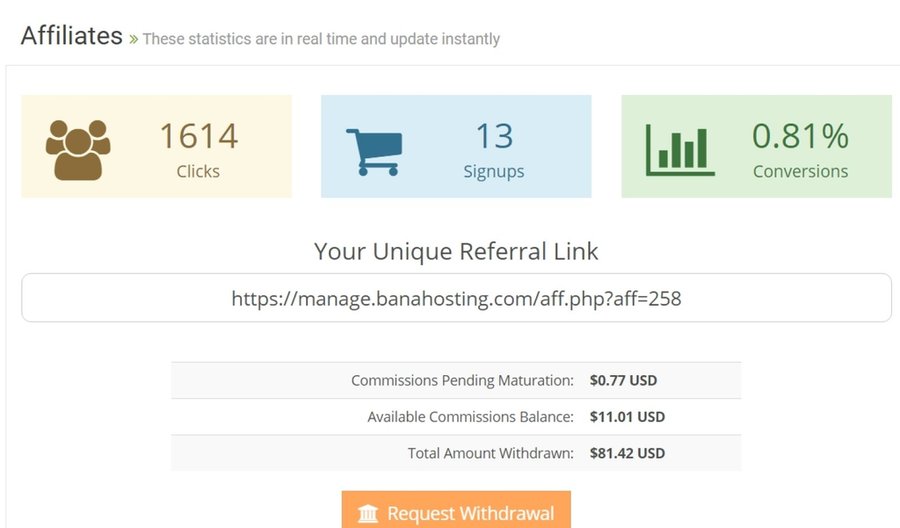Click the Affiliates page heading
900x528 pixels.
(x=71, y=36)
